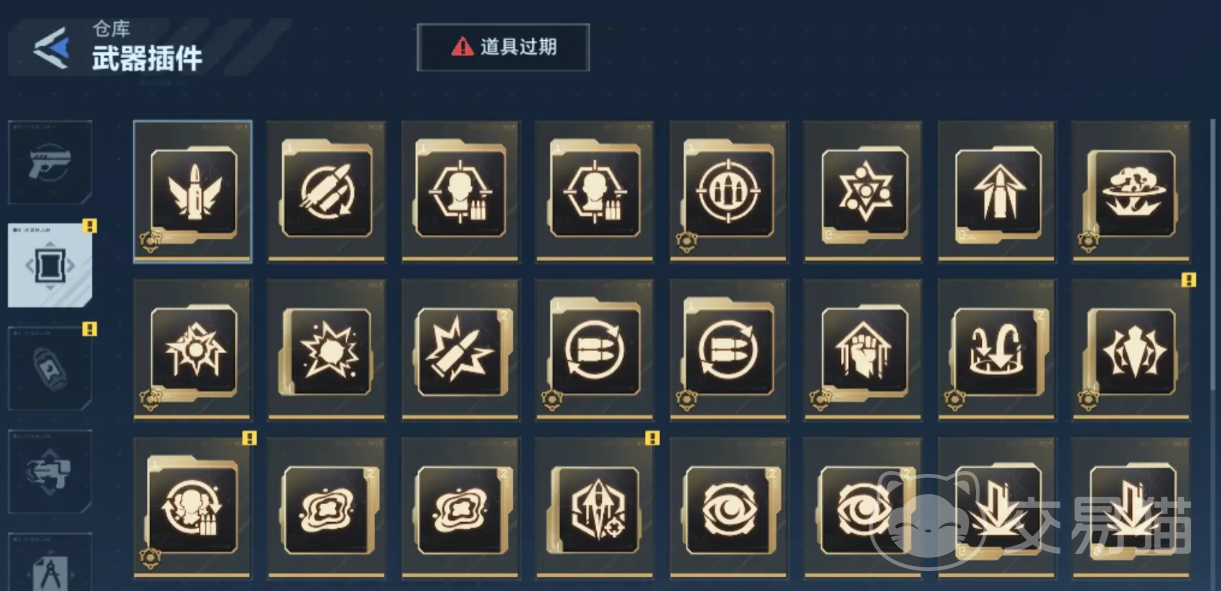Select the first bullet reload cycle plugin
Image resolution: width=1221 pixels, height=591 pixels.
[x=595, y=350]
